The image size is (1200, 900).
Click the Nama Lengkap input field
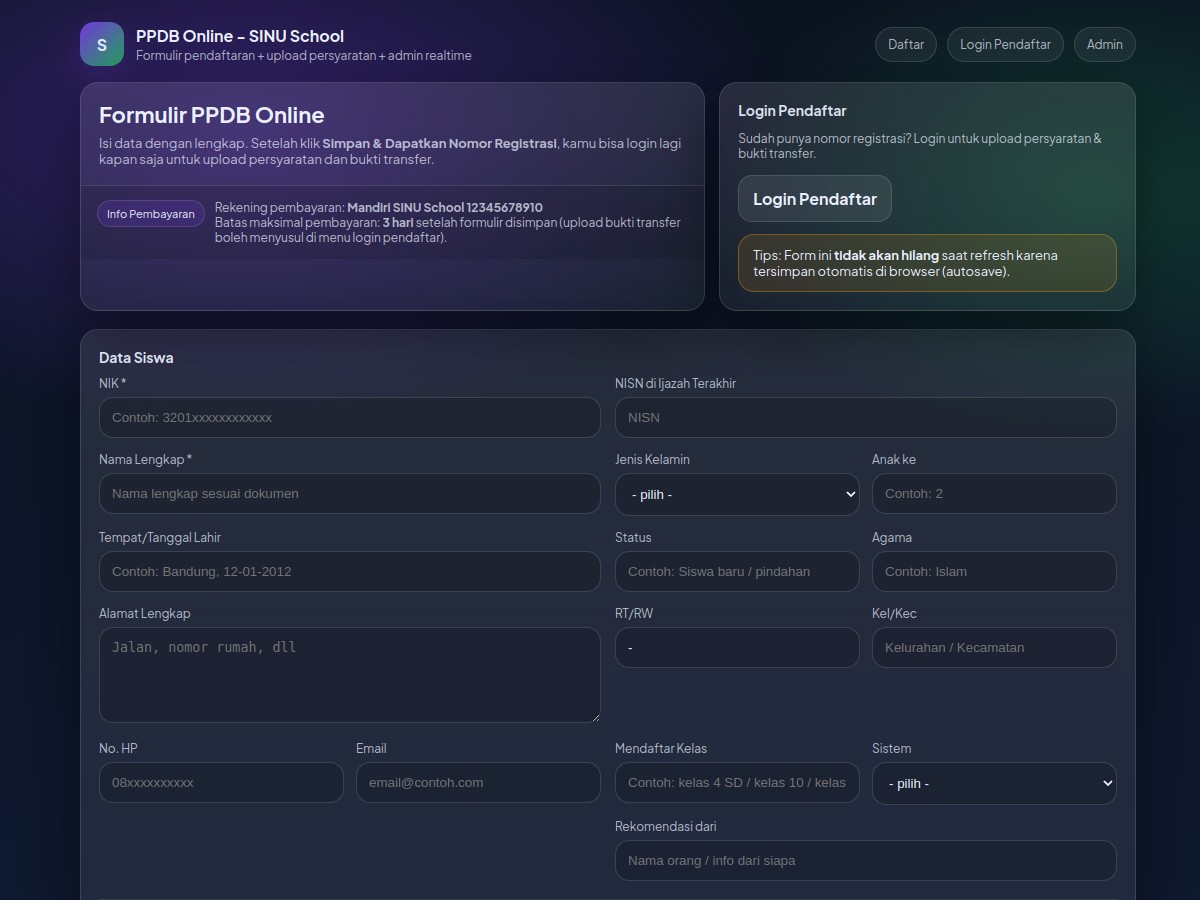[350, 493]
